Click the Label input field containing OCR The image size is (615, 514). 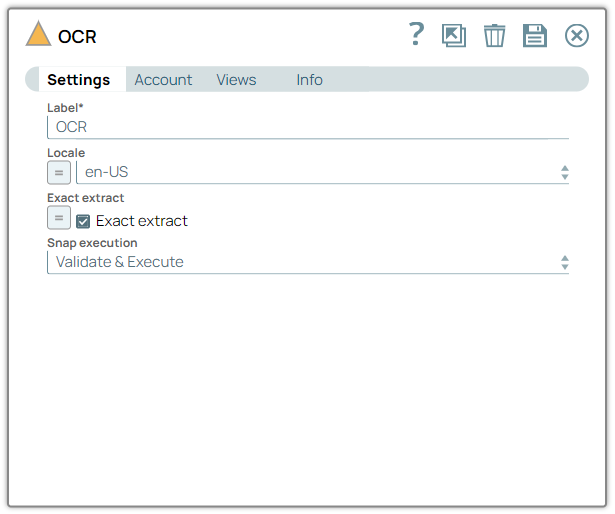tap(308, 127)
